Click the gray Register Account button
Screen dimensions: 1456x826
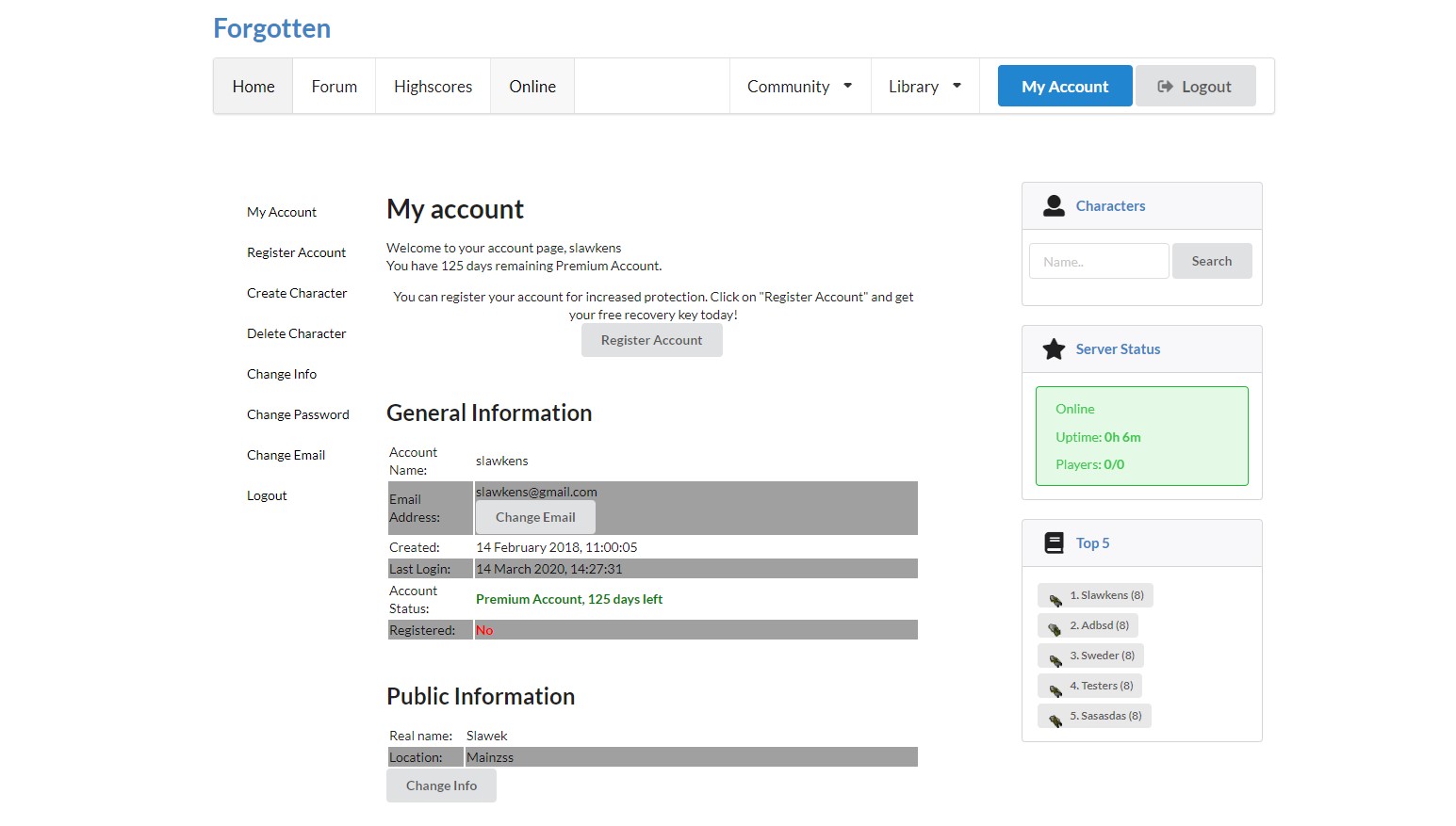click(651, 341)
